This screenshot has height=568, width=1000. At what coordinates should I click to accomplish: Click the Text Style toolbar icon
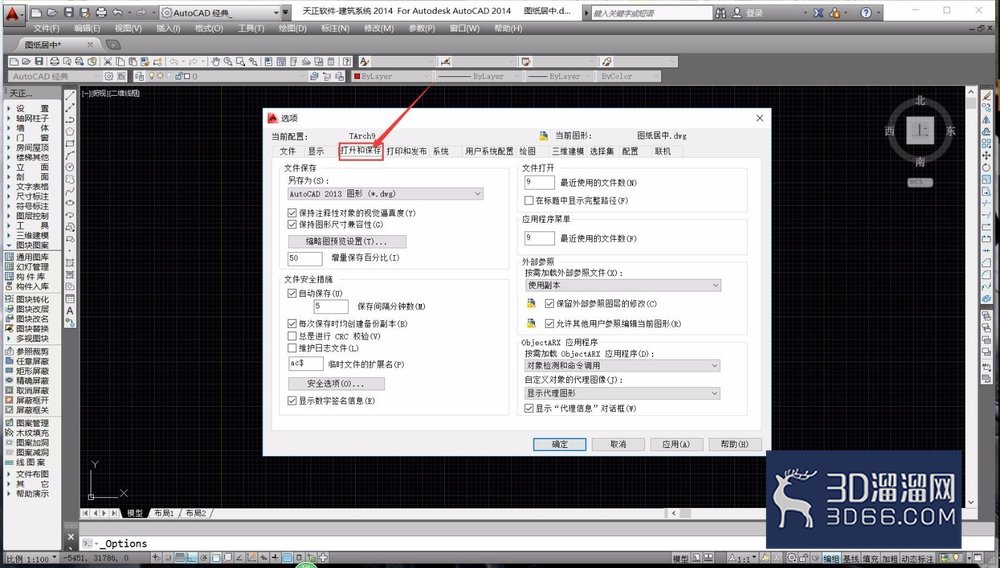[x=364, y=62]
